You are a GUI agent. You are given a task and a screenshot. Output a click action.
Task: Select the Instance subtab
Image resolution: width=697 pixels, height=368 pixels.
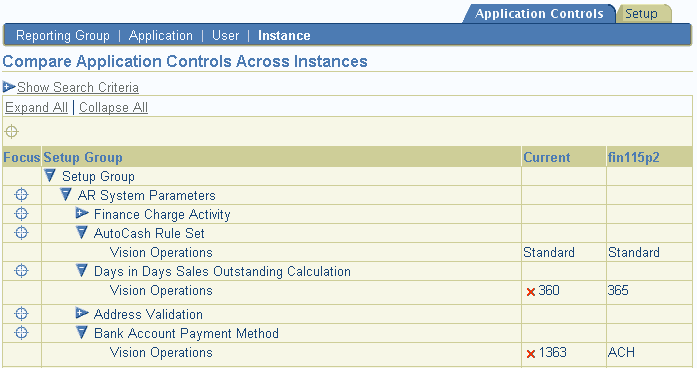coord(284,36)
